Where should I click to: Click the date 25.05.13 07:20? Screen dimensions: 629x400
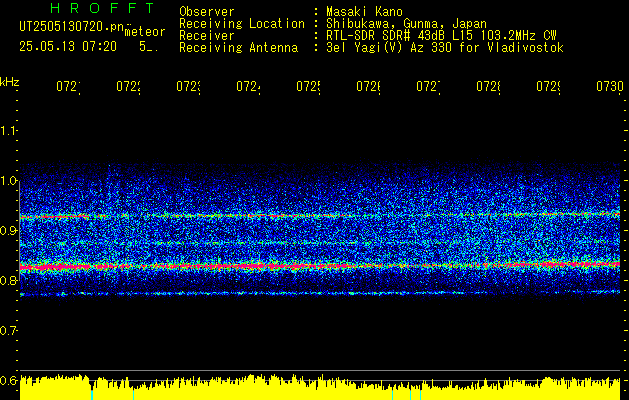(68, 47)
